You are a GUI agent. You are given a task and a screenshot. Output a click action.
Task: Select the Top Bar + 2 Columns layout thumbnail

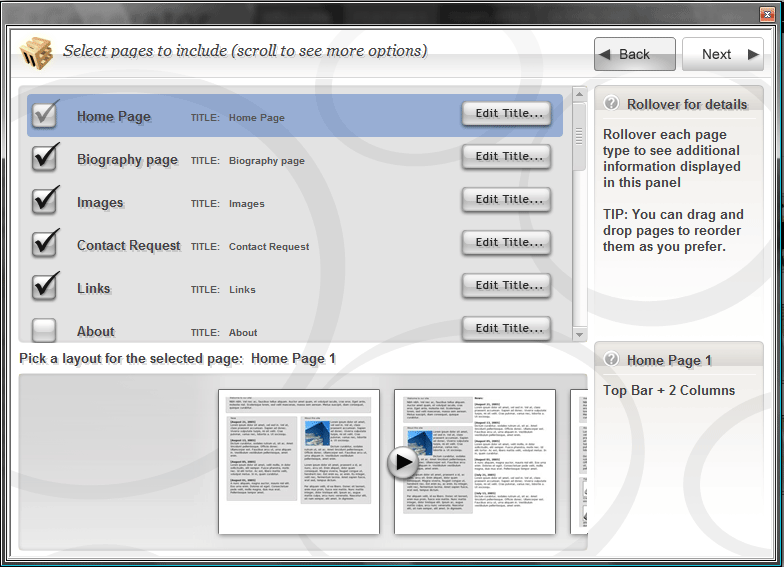tap(299, 462)
